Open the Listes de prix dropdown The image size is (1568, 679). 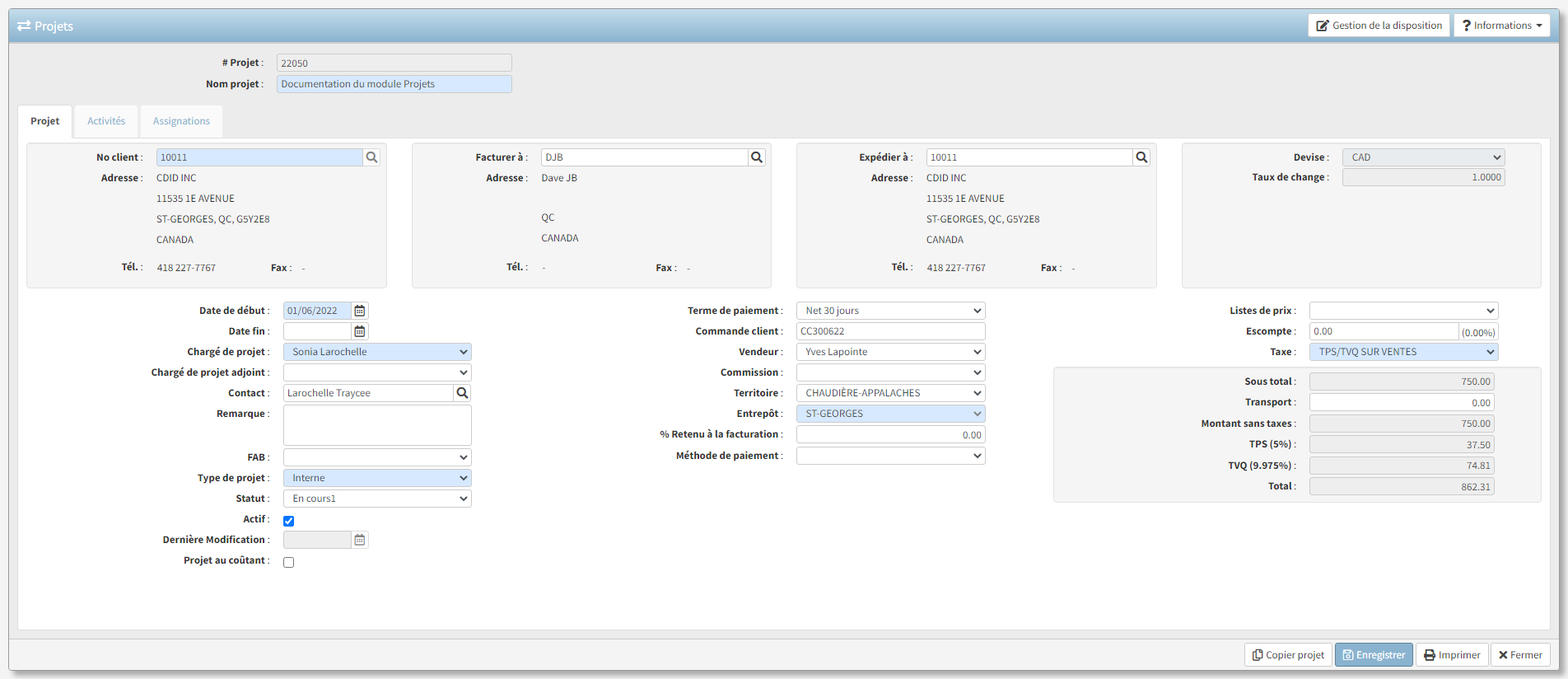pos(1403,311)
